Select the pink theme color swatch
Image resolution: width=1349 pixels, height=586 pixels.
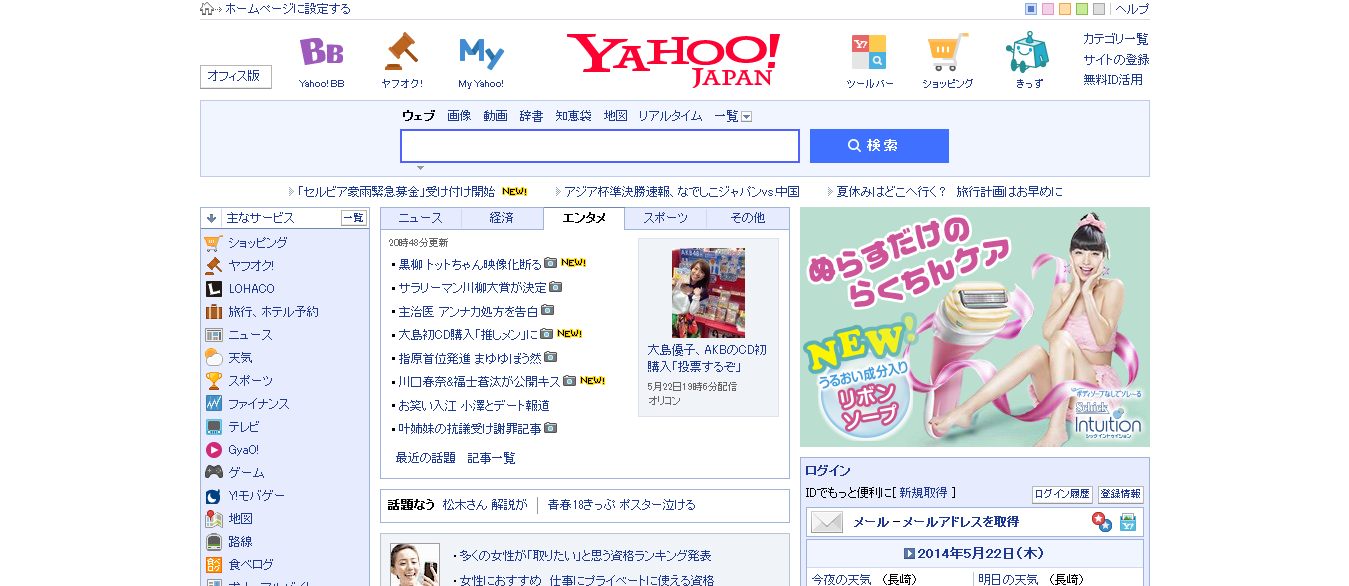pos(1048,9)
